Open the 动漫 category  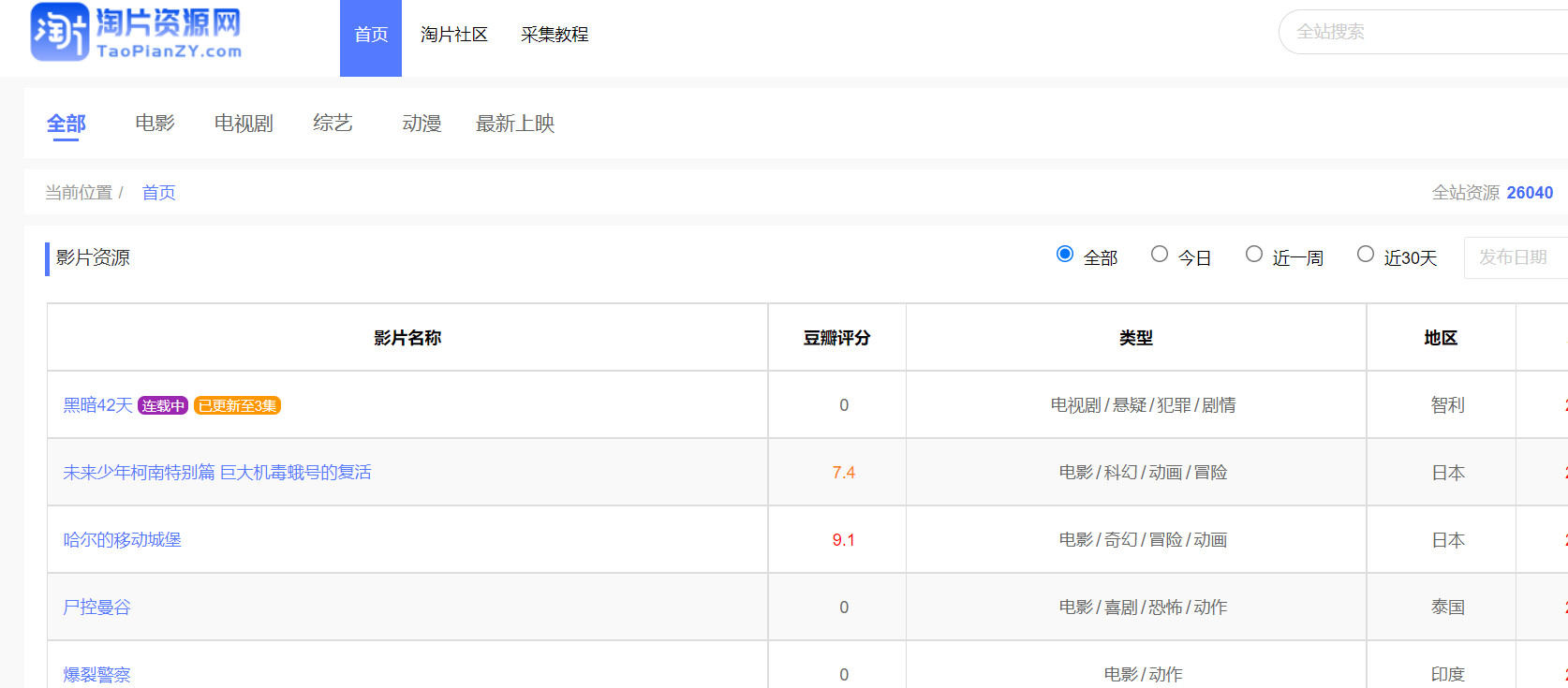[x=422, y=124]
